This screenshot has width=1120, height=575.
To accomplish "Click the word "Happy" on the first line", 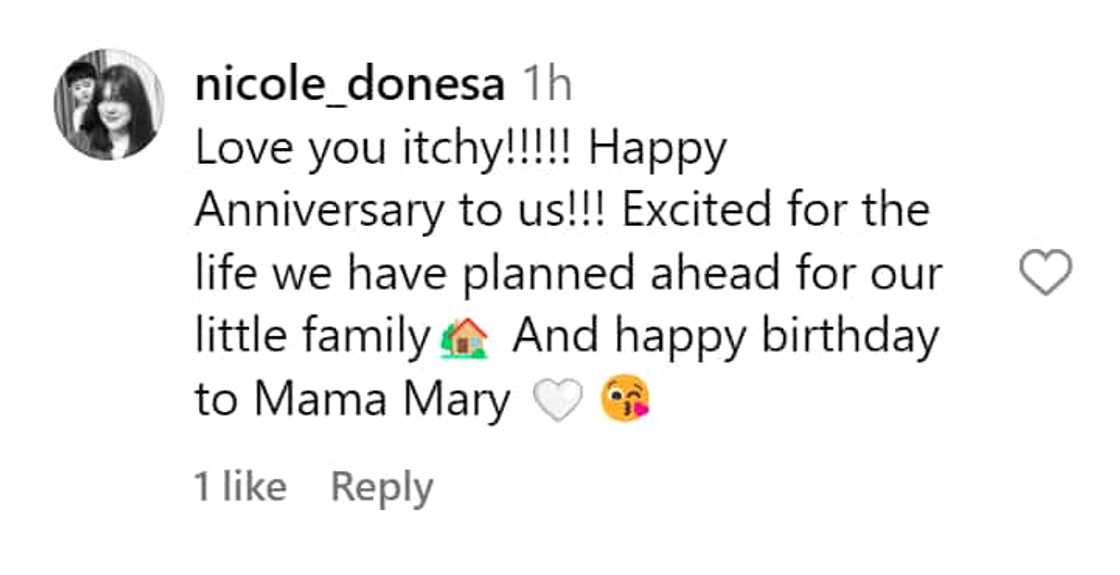I will tap(657, 150).
